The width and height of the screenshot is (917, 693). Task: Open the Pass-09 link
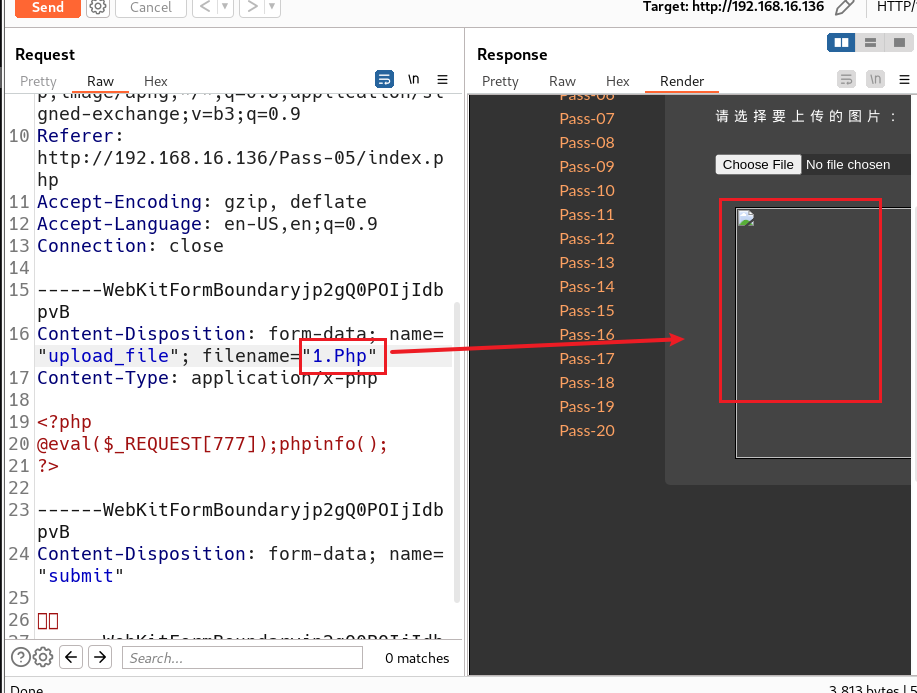coord(587,167)
